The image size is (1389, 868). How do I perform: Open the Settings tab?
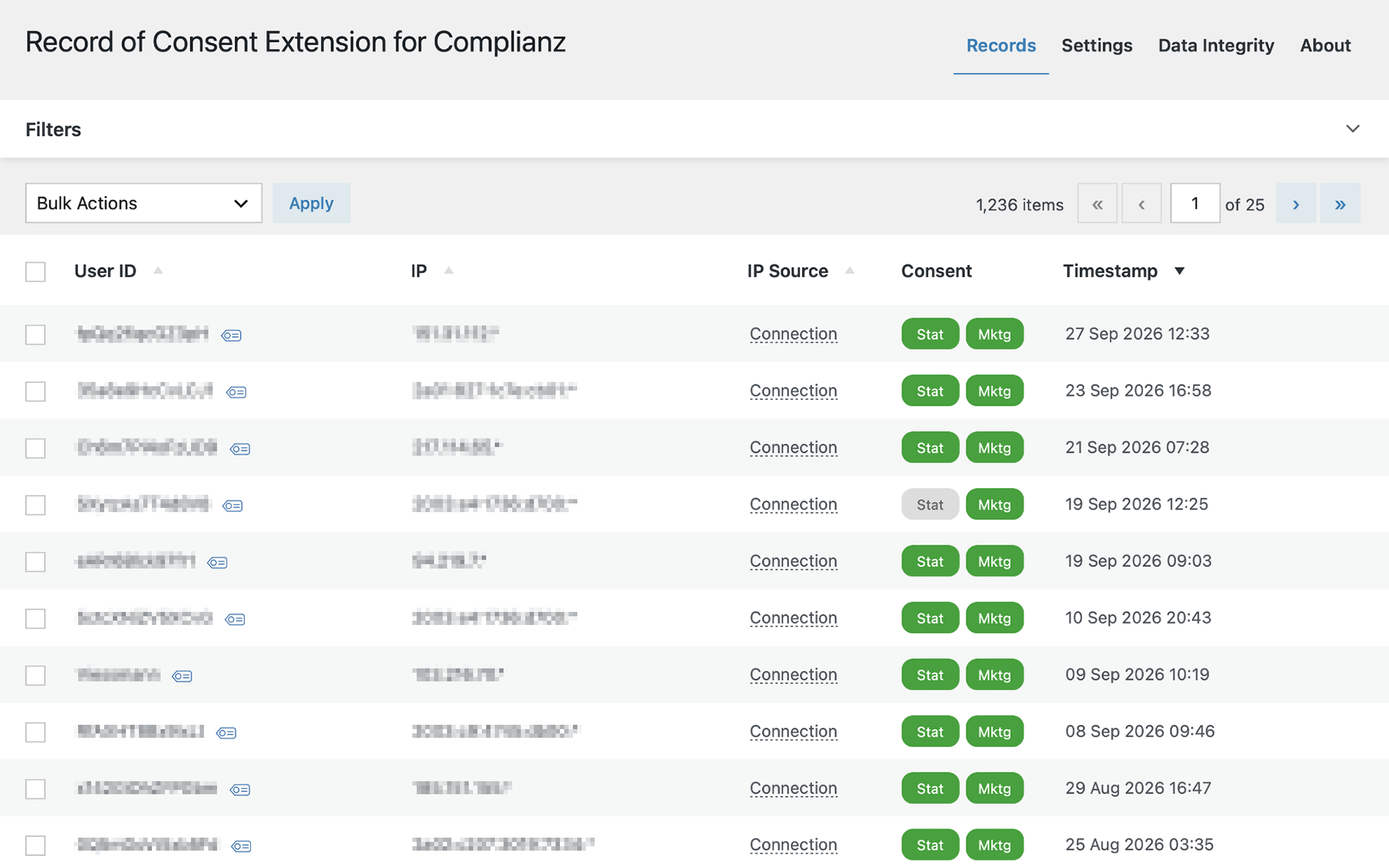[x=1097, y=46]
